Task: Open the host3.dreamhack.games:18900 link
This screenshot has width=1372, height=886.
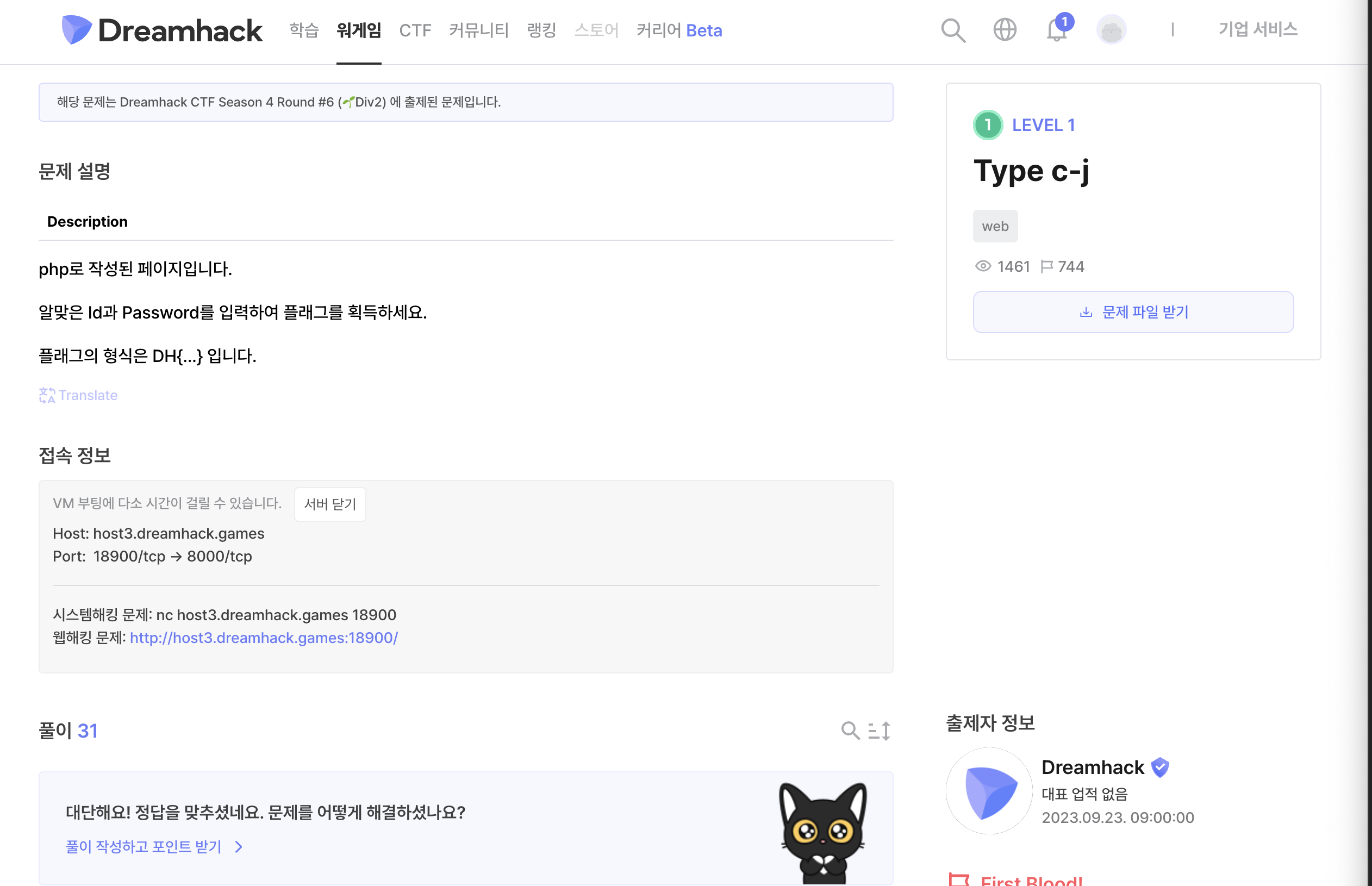Action: click(264, 638)
